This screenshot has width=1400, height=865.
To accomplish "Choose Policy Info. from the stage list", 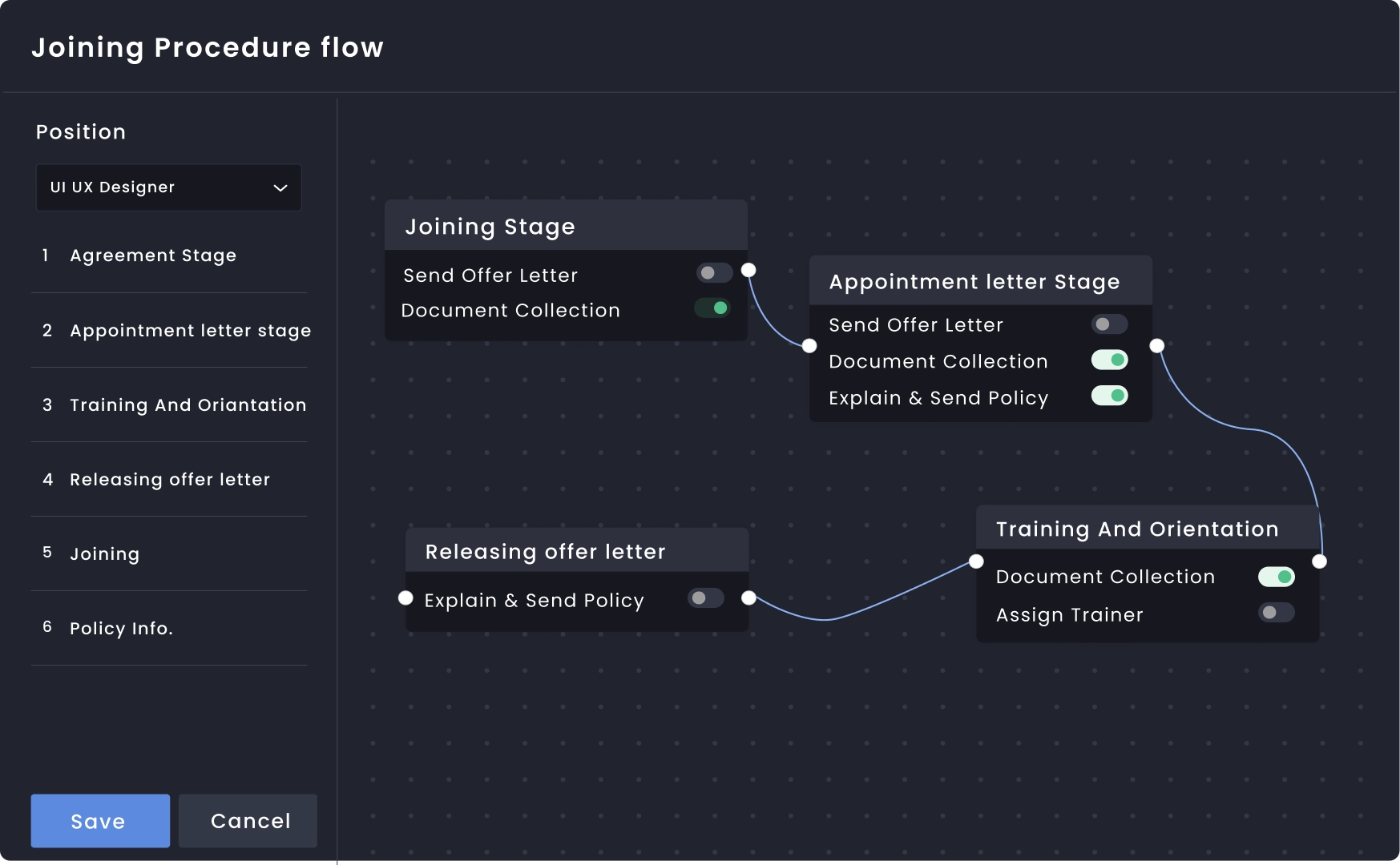I will coord(121,629).
